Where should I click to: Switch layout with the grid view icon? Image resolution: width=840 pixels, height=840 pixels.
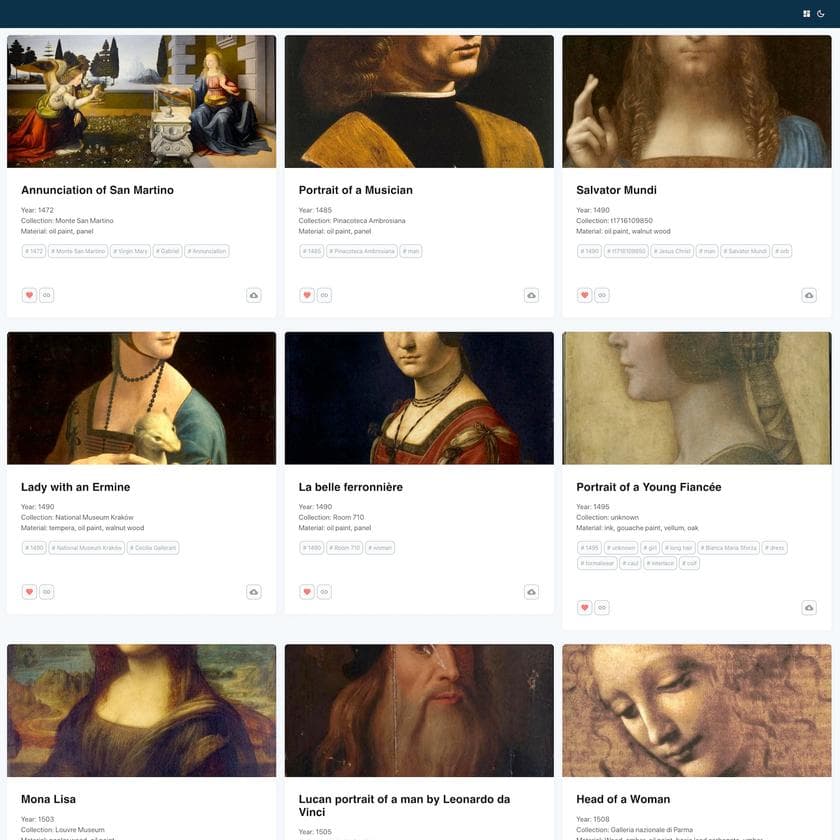806,14
